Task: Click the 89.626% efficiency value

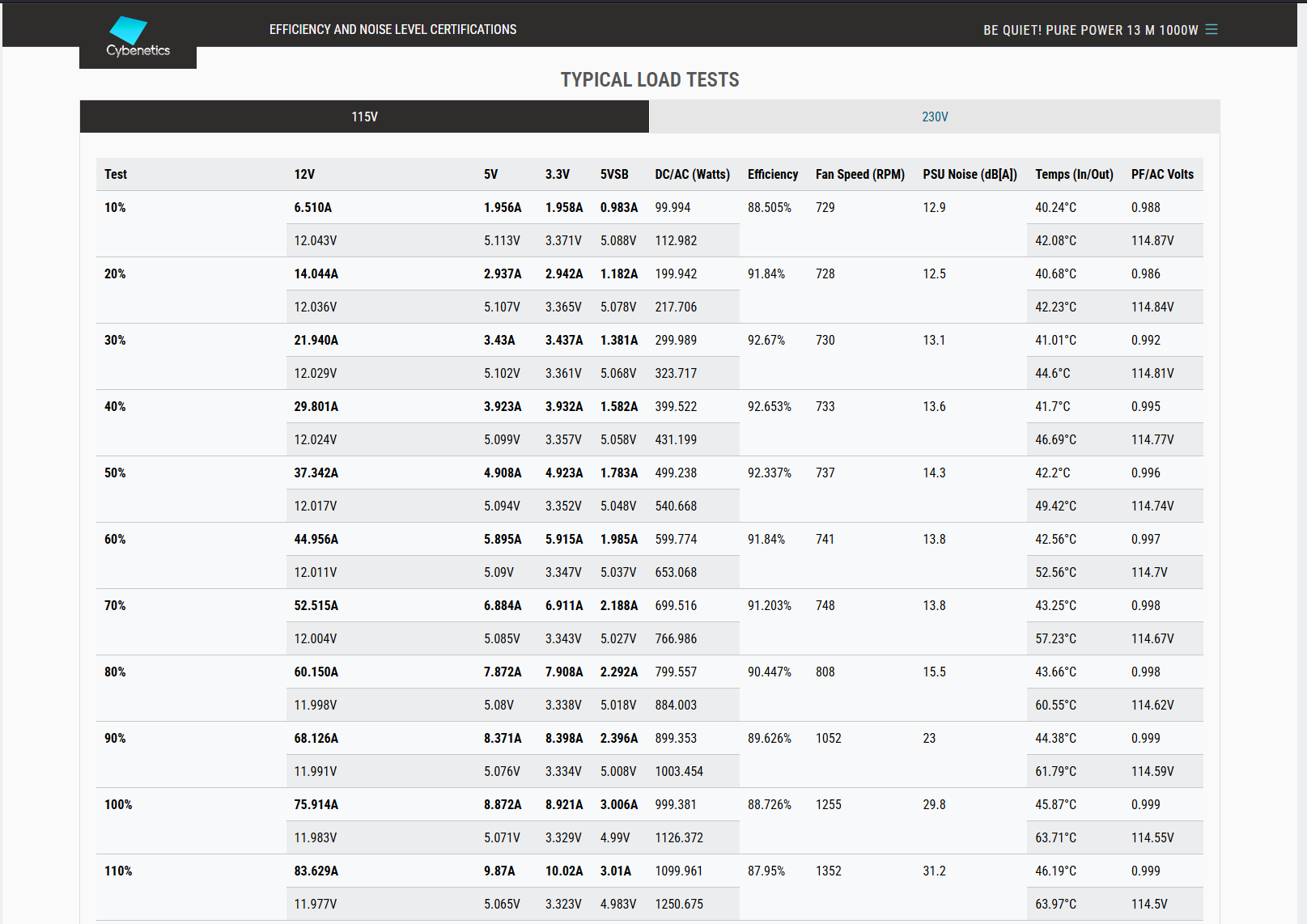Action: pyautogui.click(x=770, y=738)
